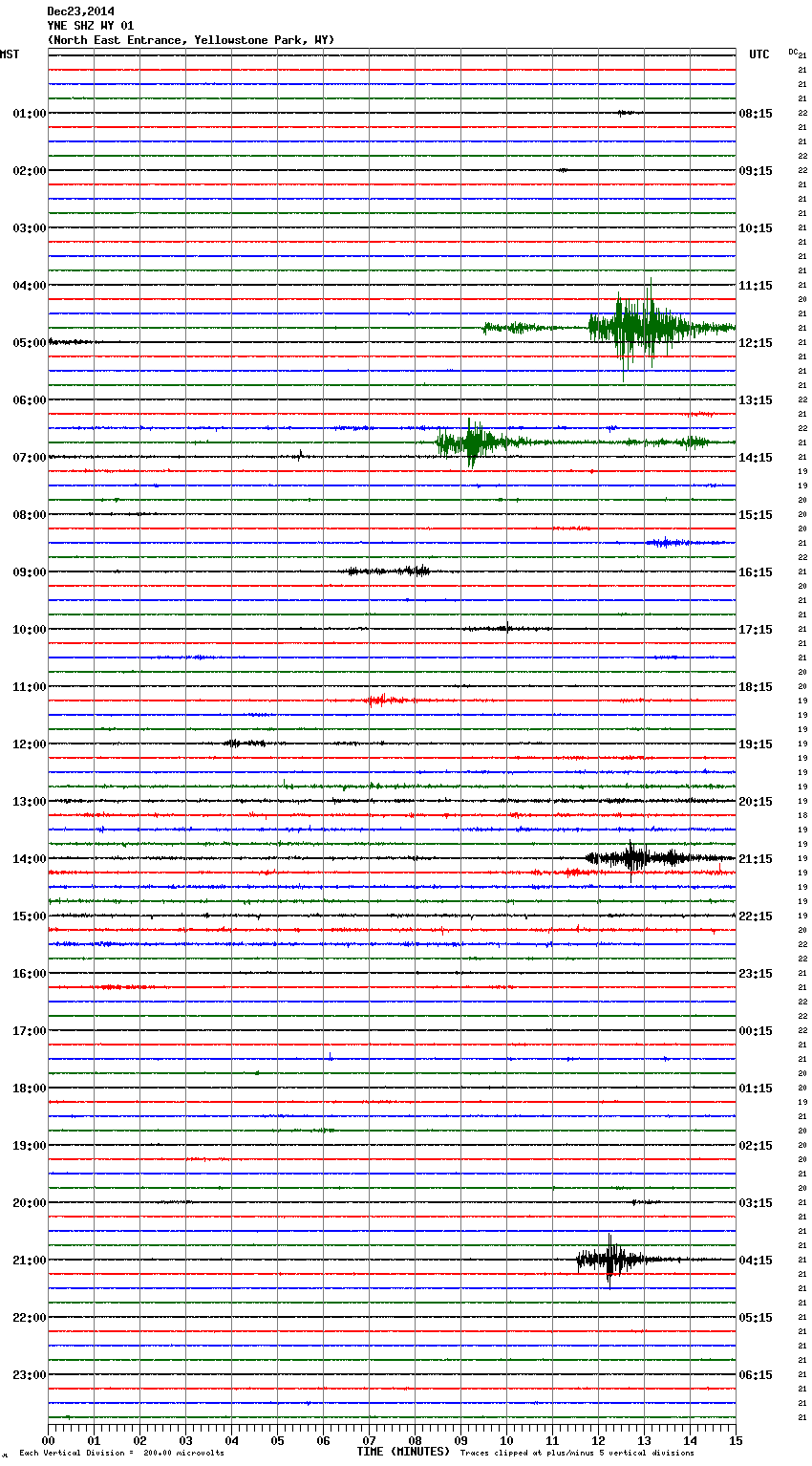Select the 01:00 MST time label
The width and height of the screenshot is (812, 1466).
point(29,114)
